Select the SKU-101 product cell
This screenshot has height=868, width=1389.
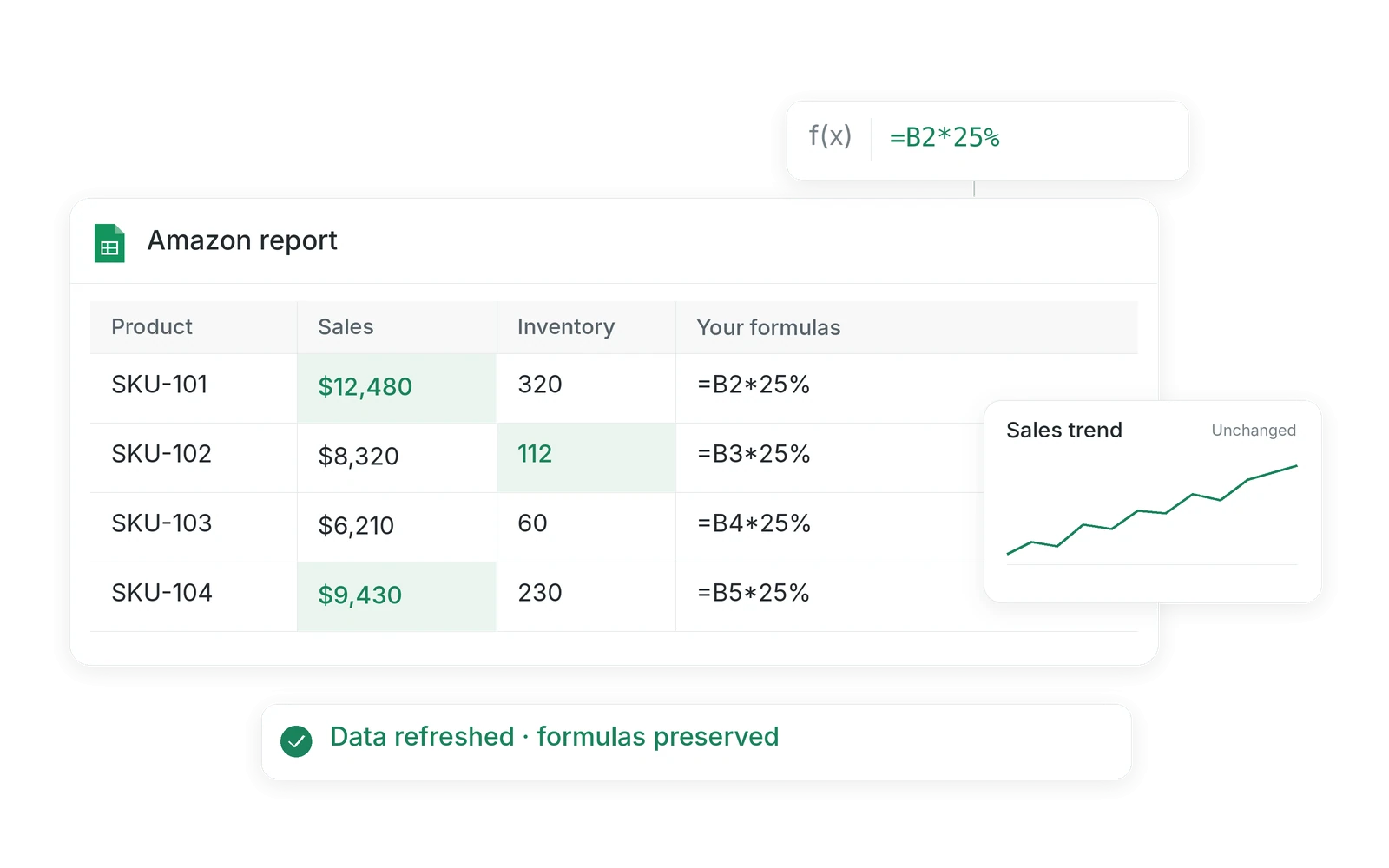pos(194,388)
